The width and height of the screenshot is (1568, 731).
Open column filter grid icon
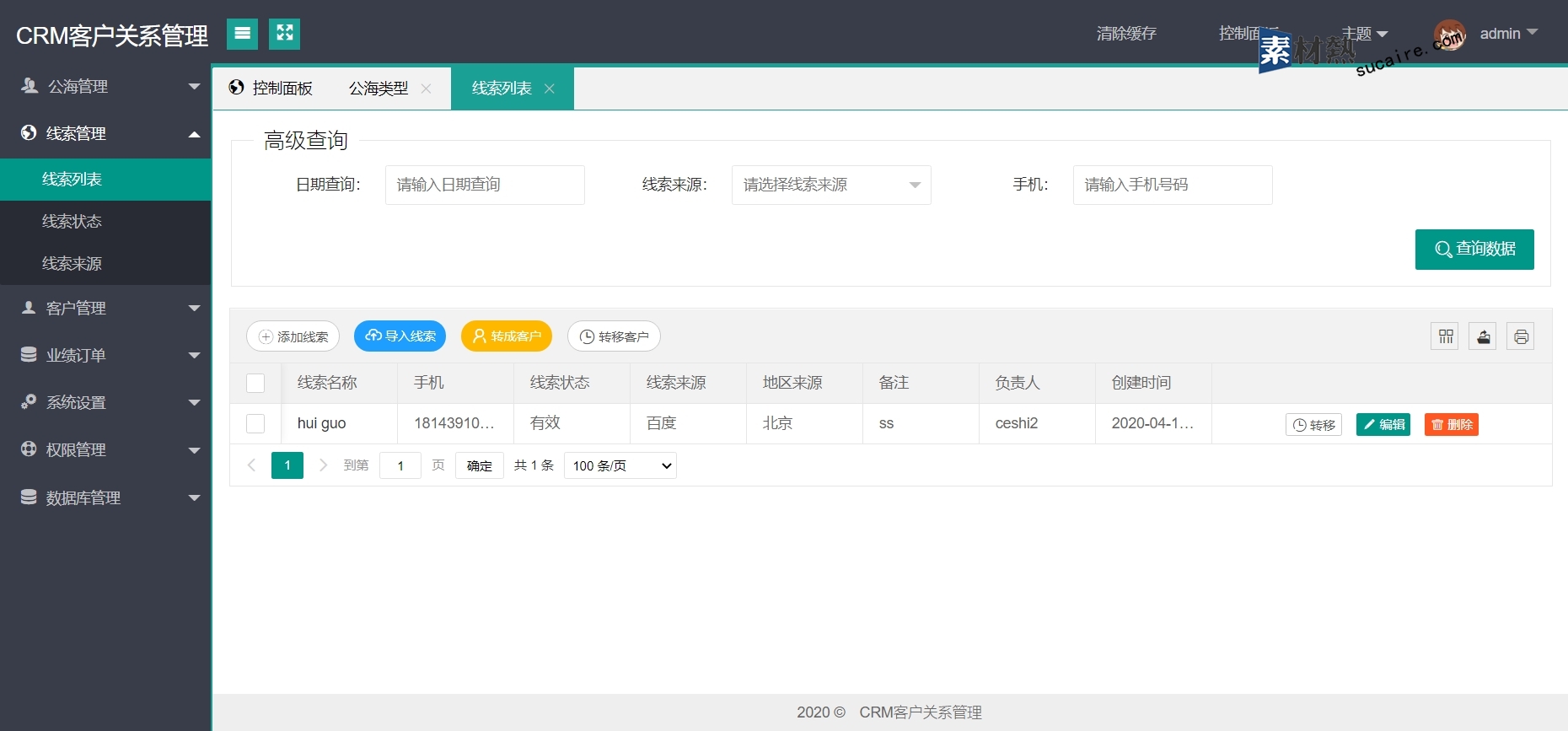coord(1446,336)
